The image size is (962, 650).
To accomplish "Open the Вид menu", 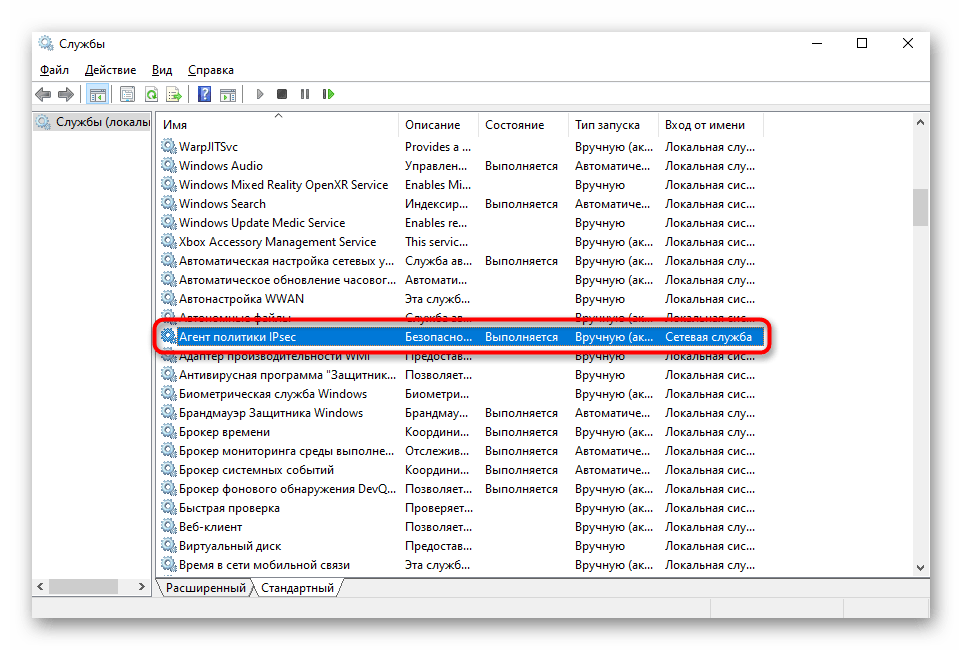I will click(162, 70).
